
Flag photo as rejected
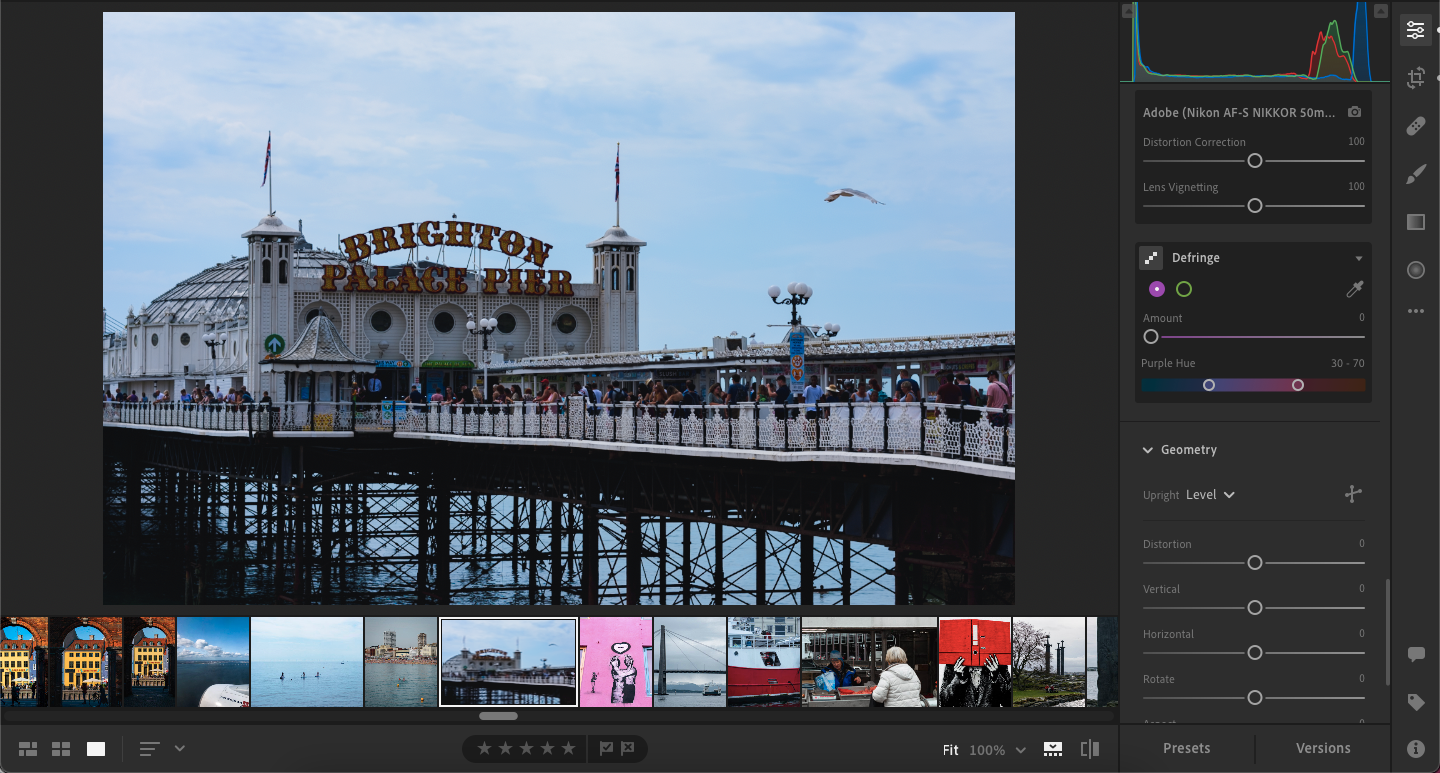(x=628, y=748)
